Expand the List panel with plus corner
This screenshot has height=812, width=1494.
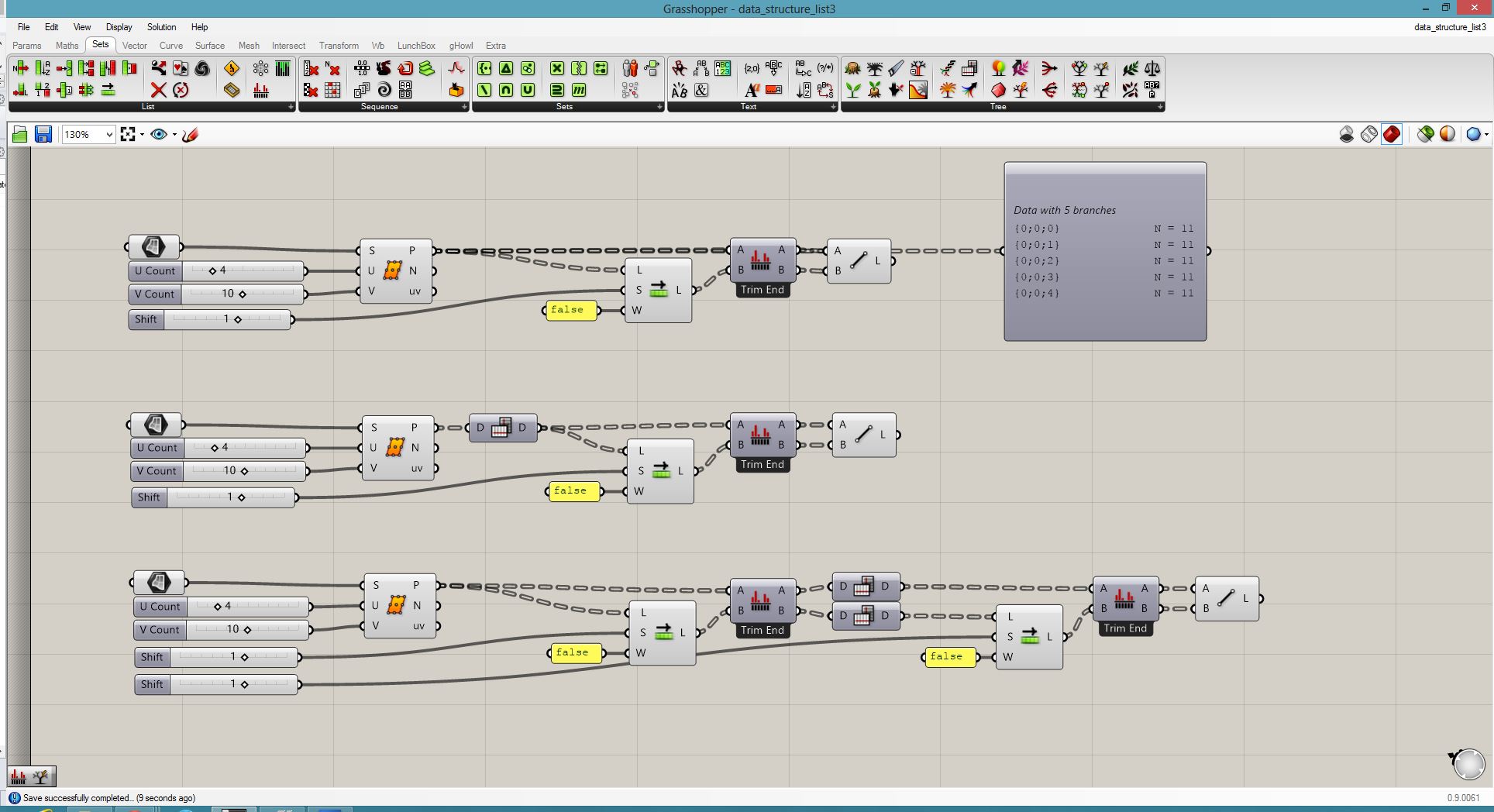coord(291,107)
